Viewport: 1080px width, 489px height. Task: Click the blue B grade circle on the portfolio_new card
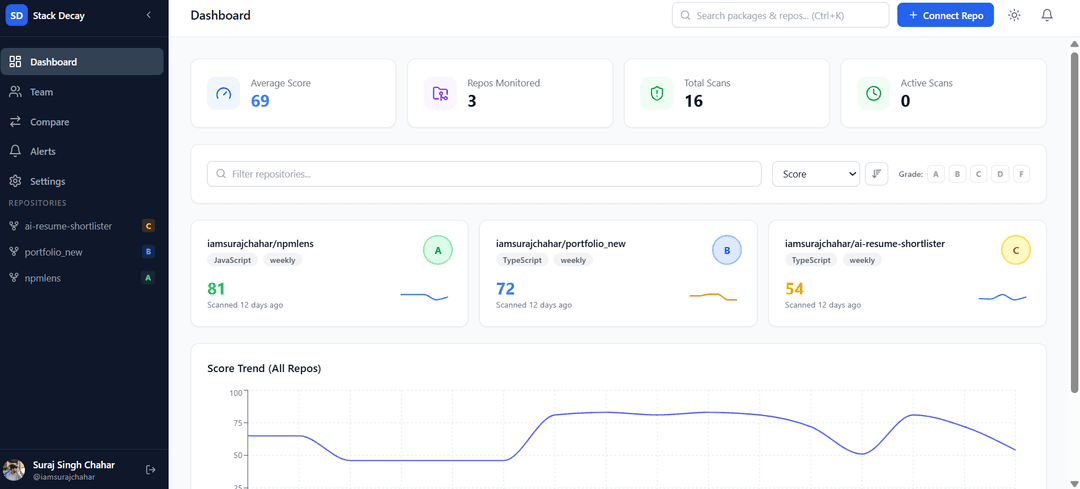pyautogui.click(x=727, y=251)
